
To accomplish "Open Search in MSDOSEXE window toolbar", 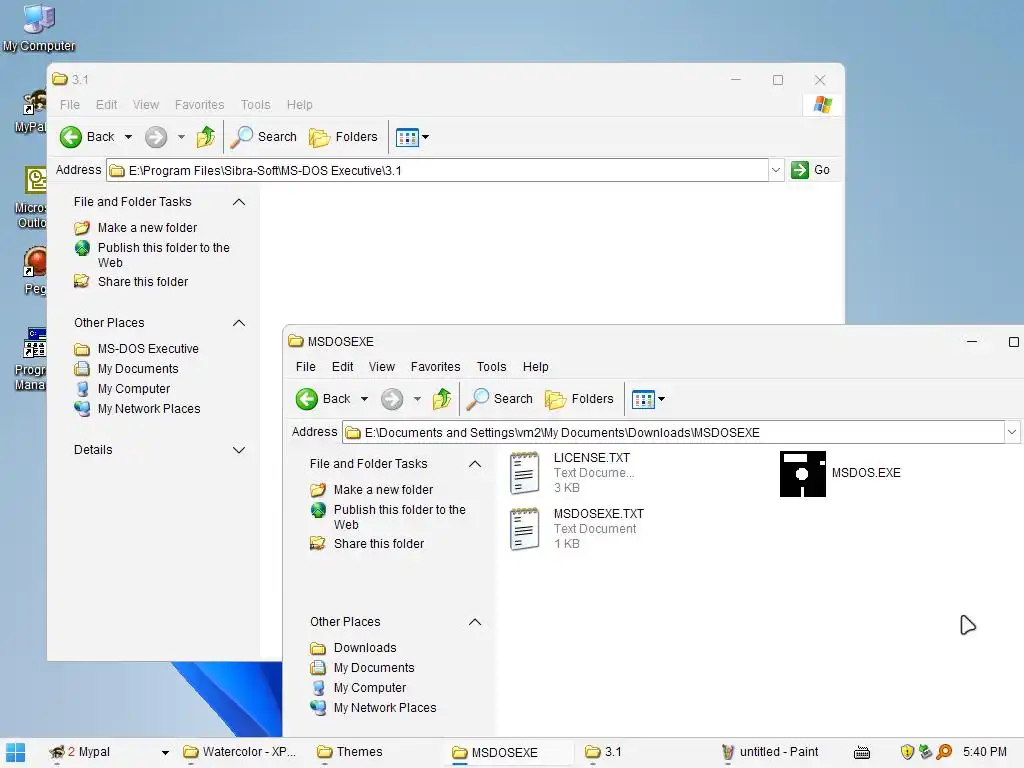I will pyautogui.click(x=500, y=399).
